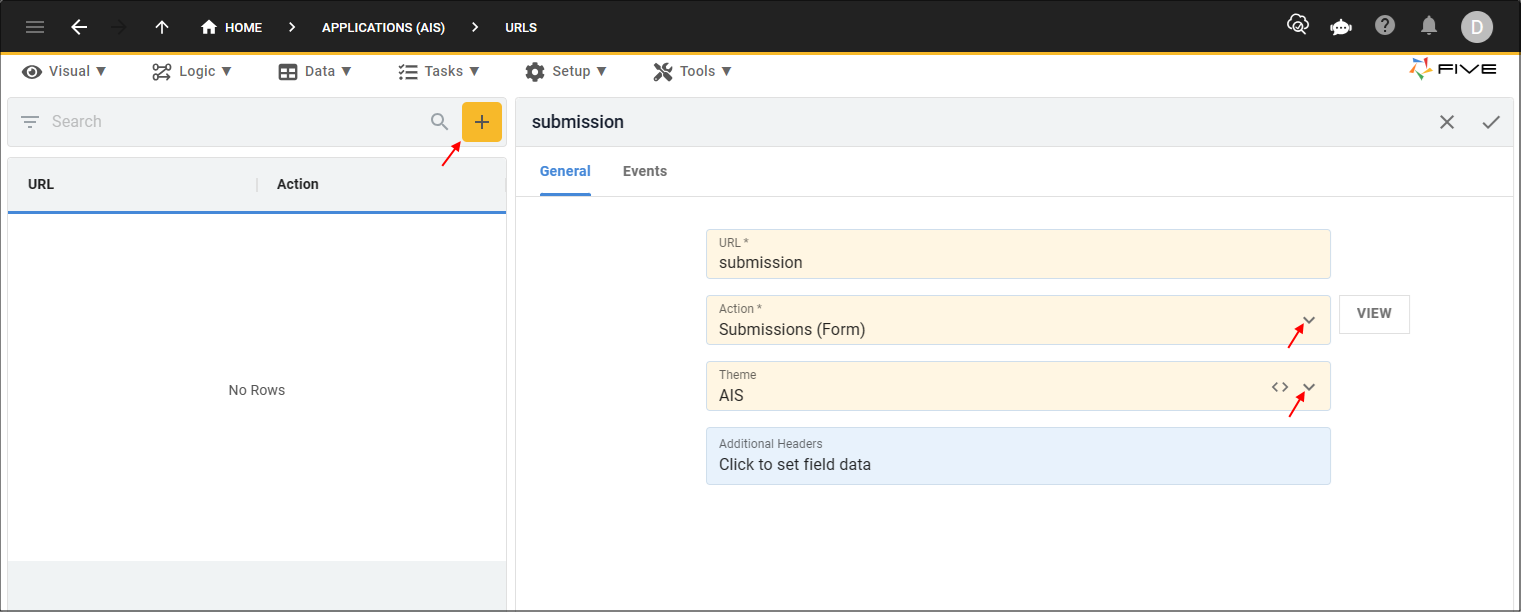1521x612 pixels.
Task: Open the hamburger navigation menu
Action: click(x=35, y=27)
